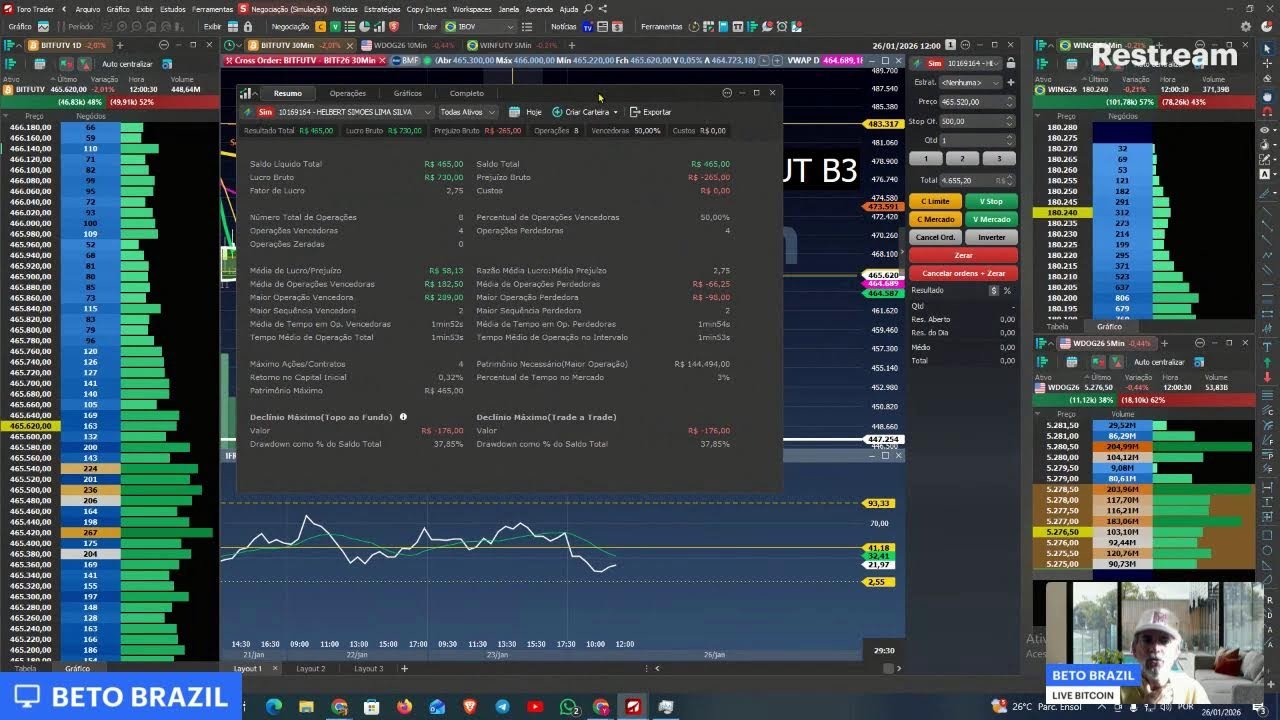Increase Preço using its stepper arrow
Screen dimensions: 1280x720
[1010, 98]
